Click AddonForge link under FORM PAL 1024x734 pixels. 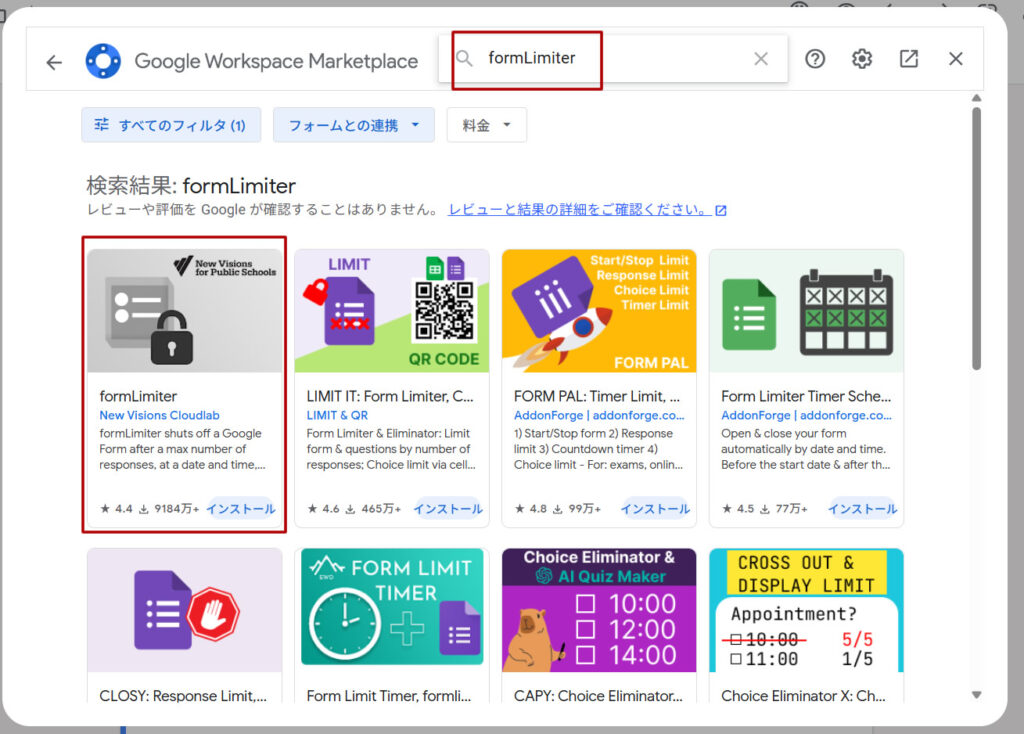click(599, 415)
